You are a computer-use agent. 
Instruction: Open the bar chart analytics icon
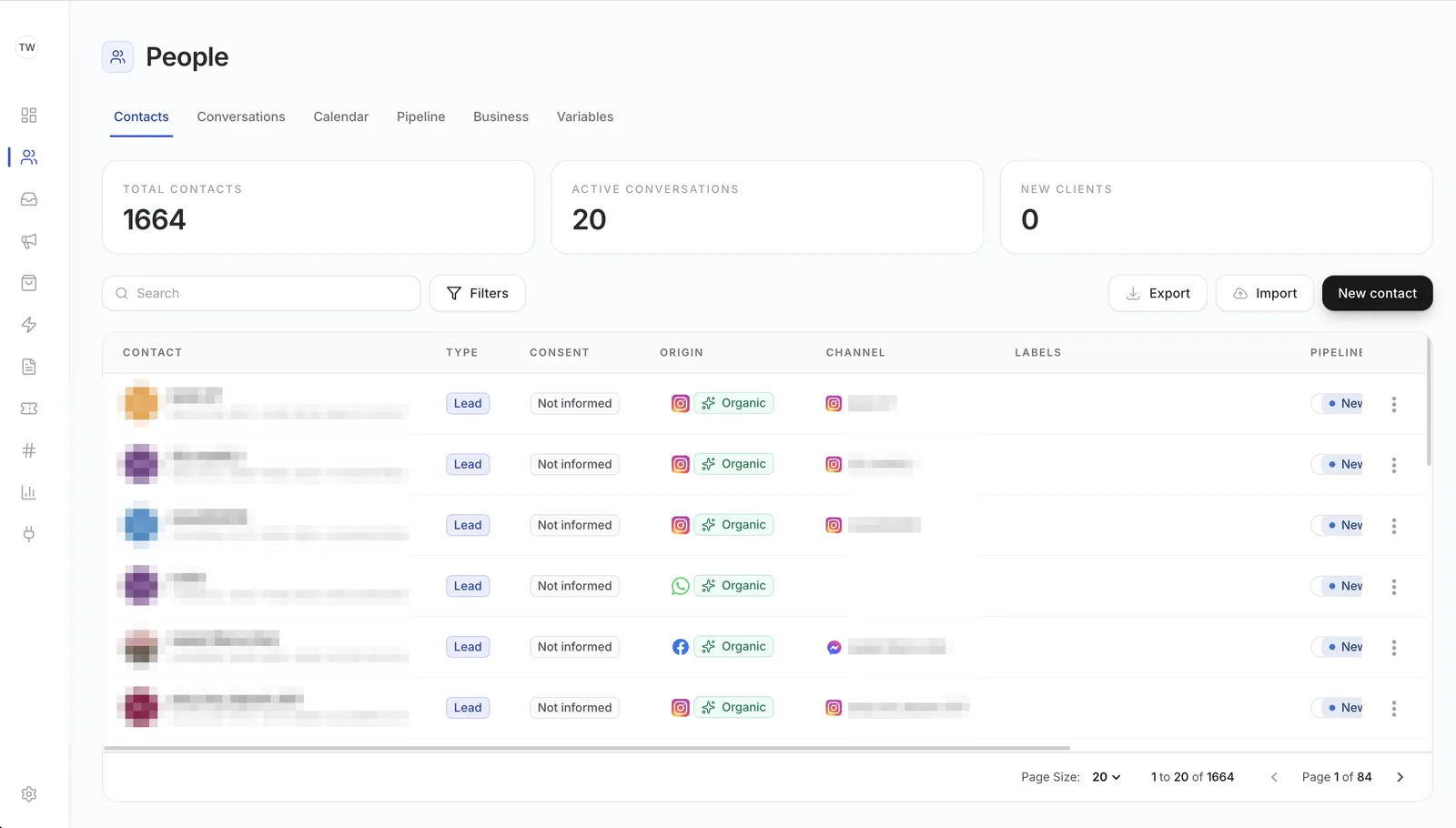tap(29, 492)
